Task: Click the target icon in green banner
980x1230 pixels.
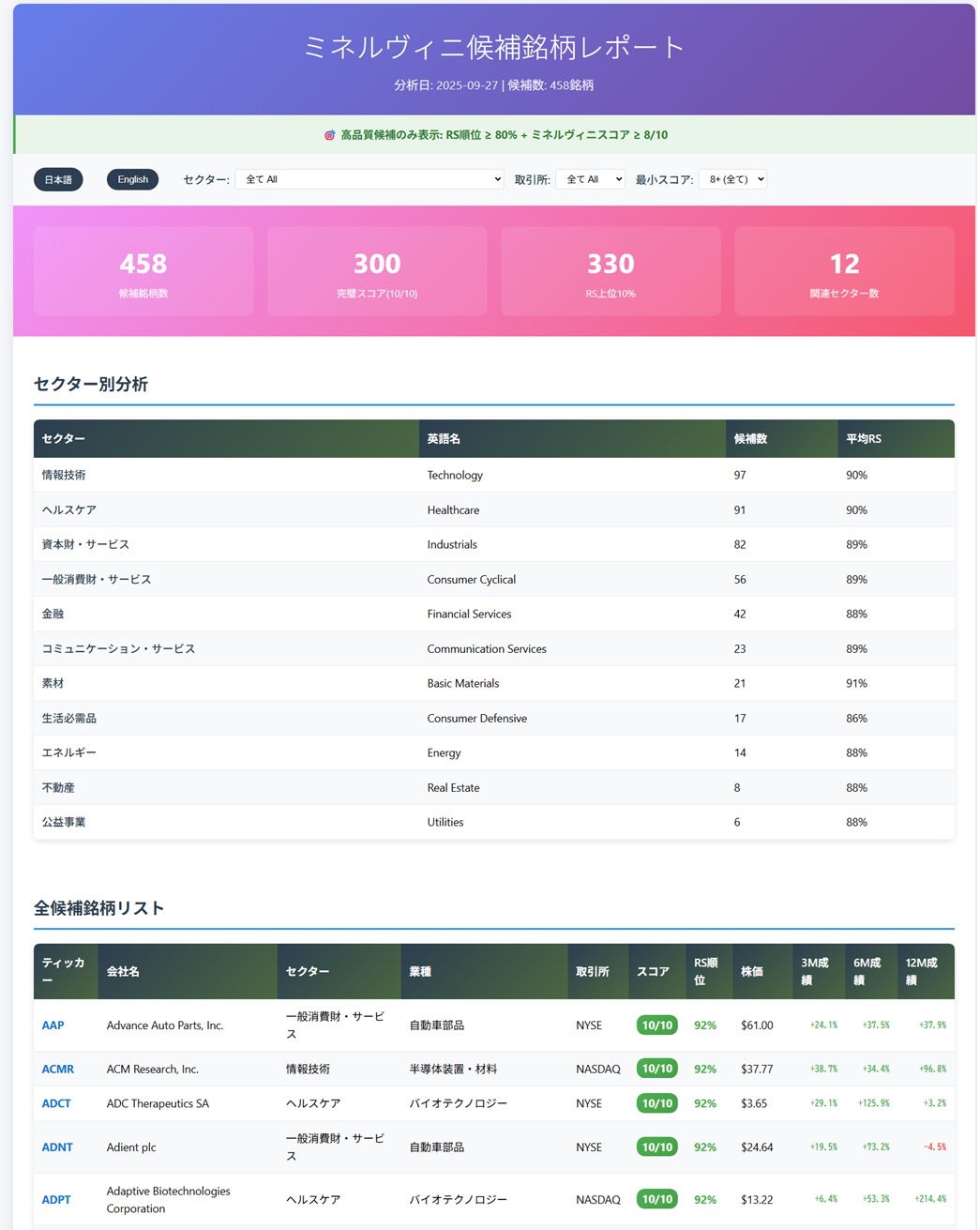Action: click(329, 135)
